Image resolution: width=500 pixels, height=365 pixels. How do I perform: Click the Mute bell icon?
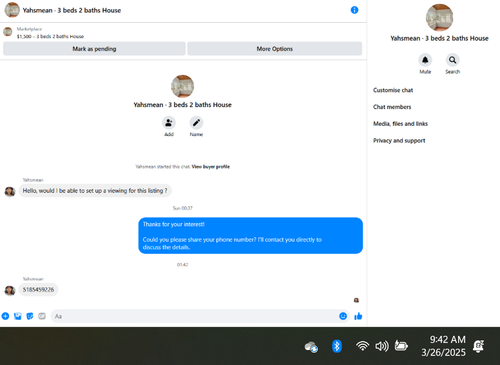(425, 60)
